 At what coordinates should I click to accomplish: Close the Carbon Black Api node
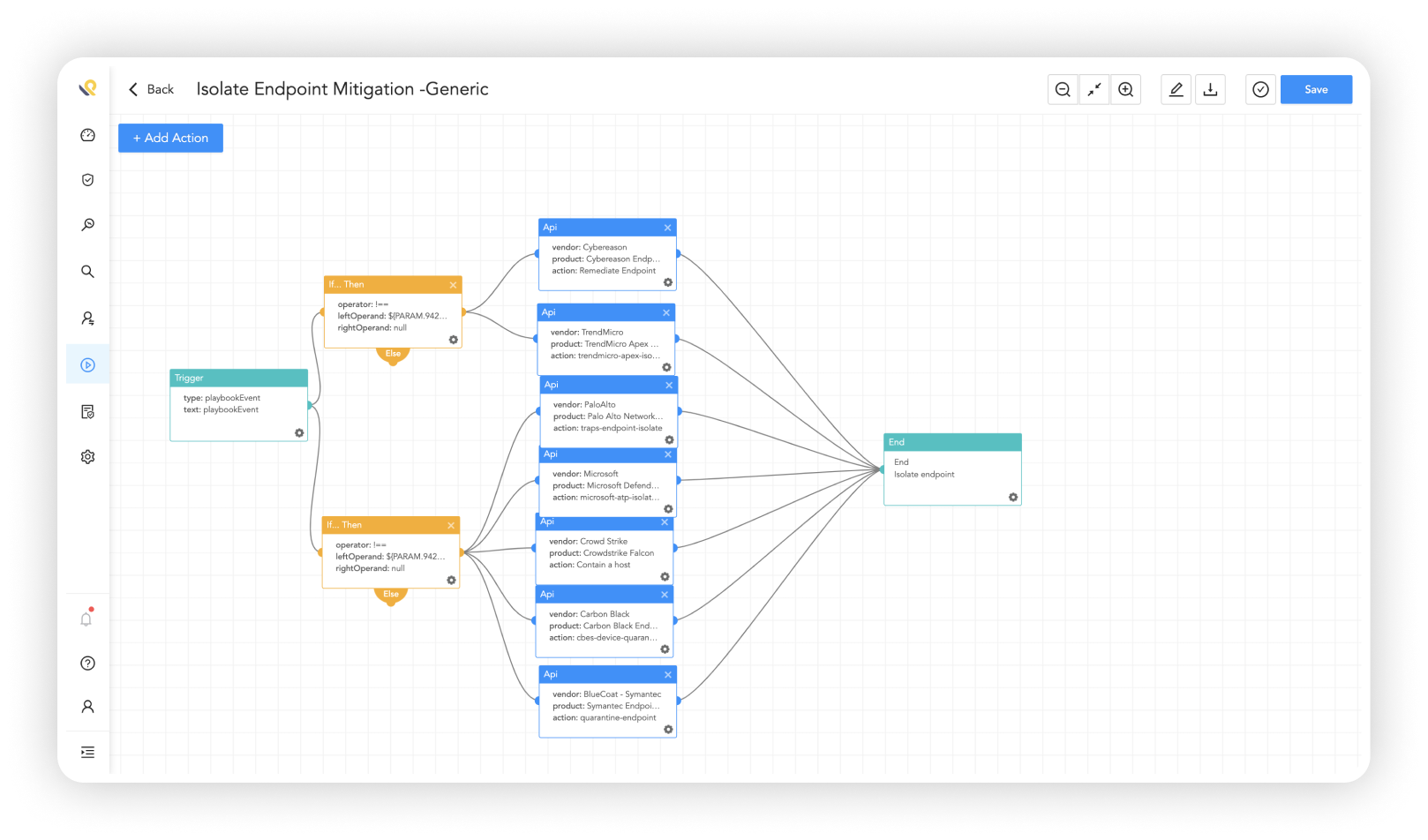click(x=665, y=595)
